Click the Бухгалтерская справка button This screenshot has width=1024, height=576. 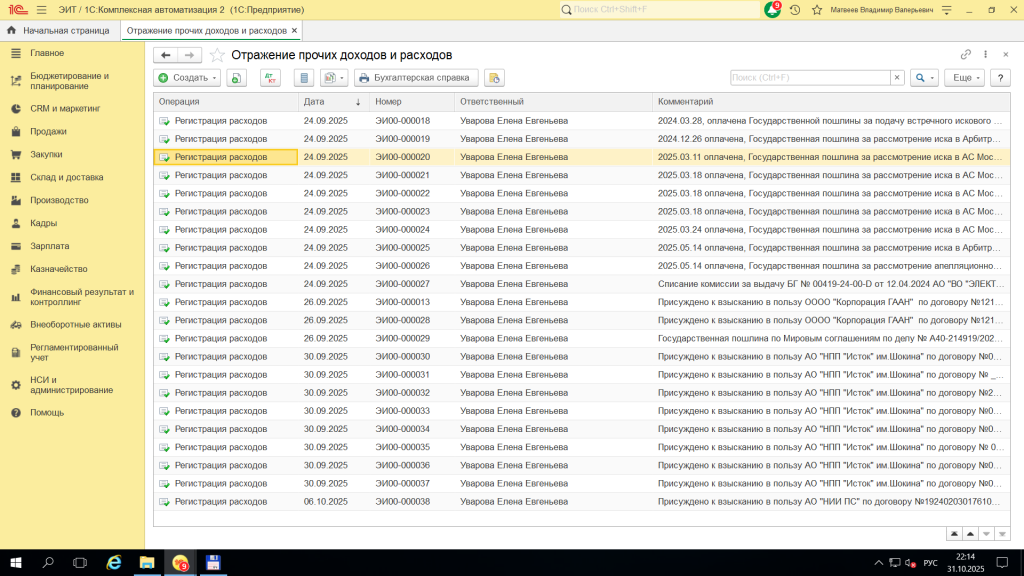[x=418, y=77]
